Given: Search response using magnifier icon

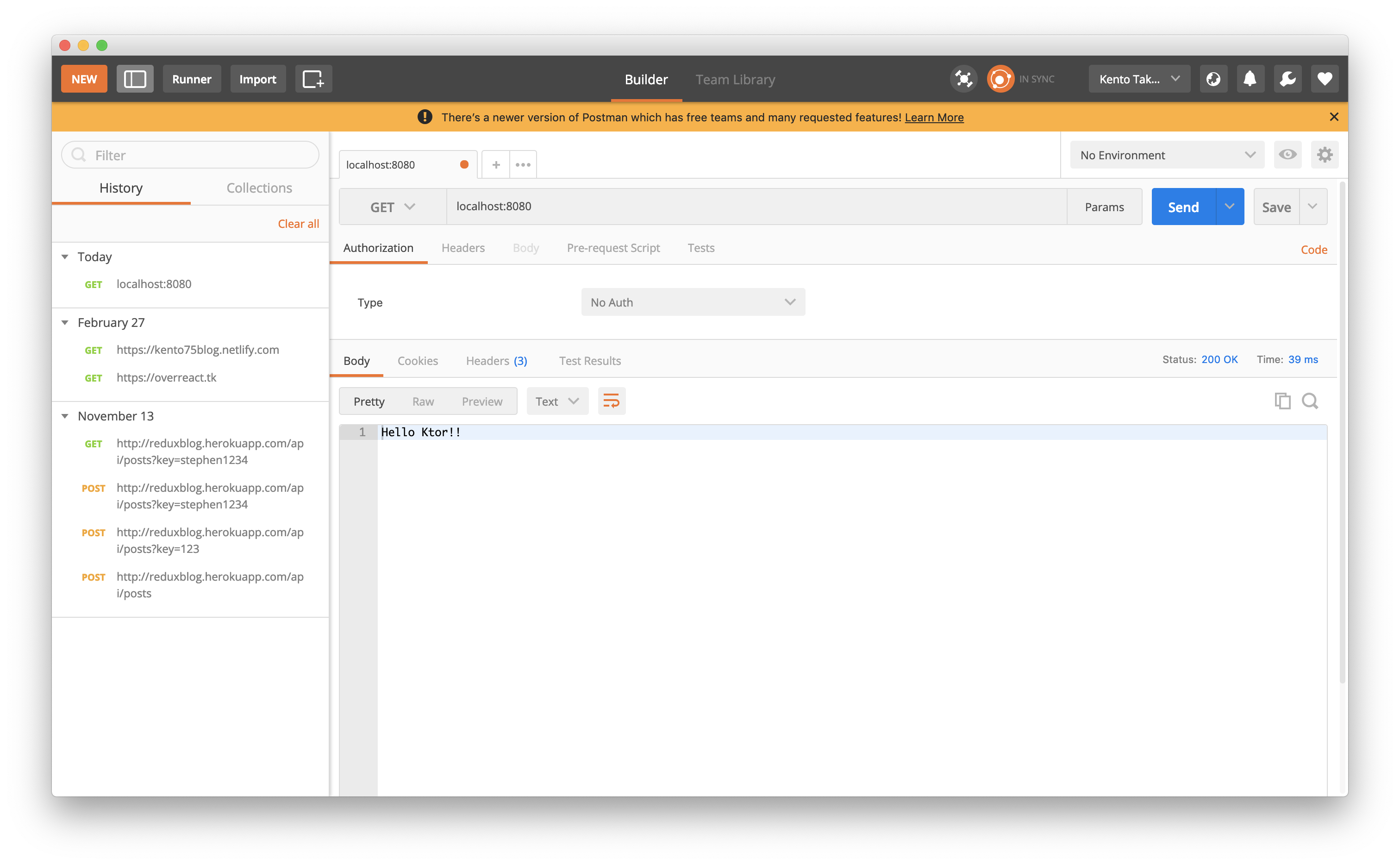Looking at the screenshot, I should click(1310, 401).
